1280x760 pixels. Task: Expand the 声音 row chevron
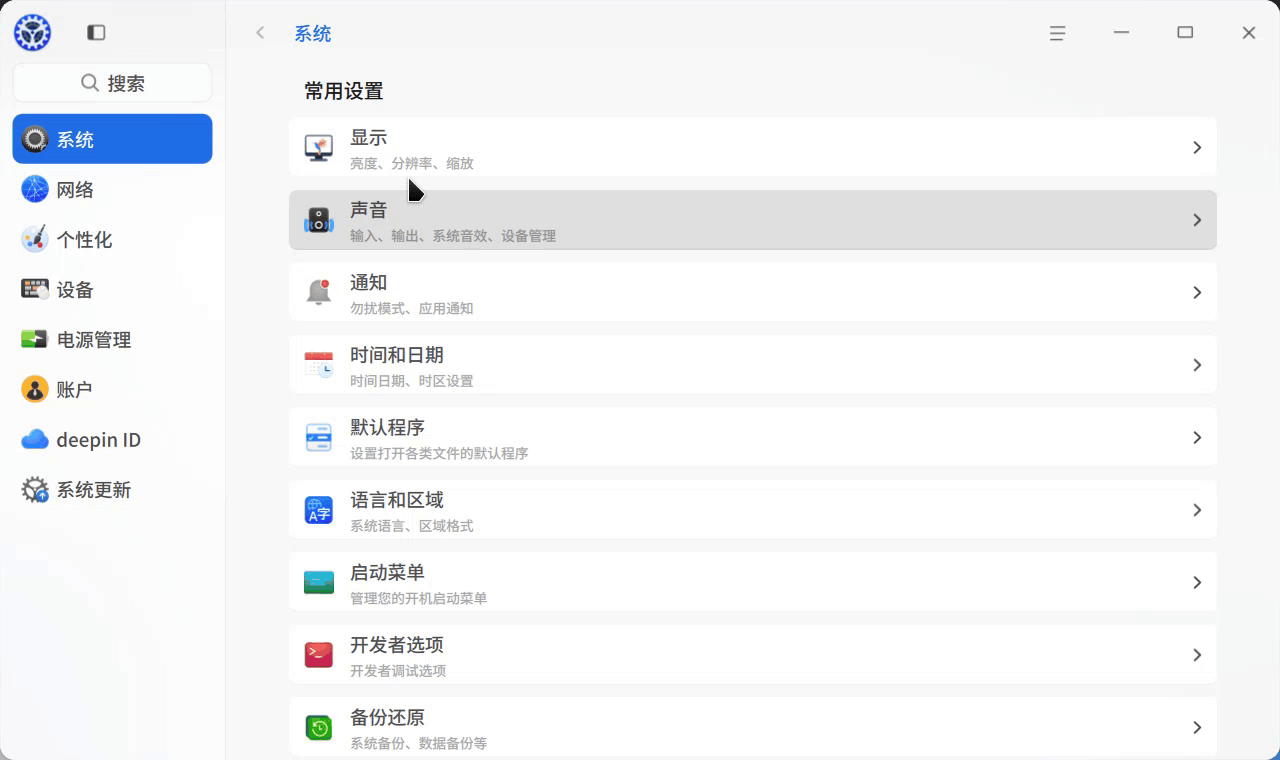click(x=1197, y=220)
